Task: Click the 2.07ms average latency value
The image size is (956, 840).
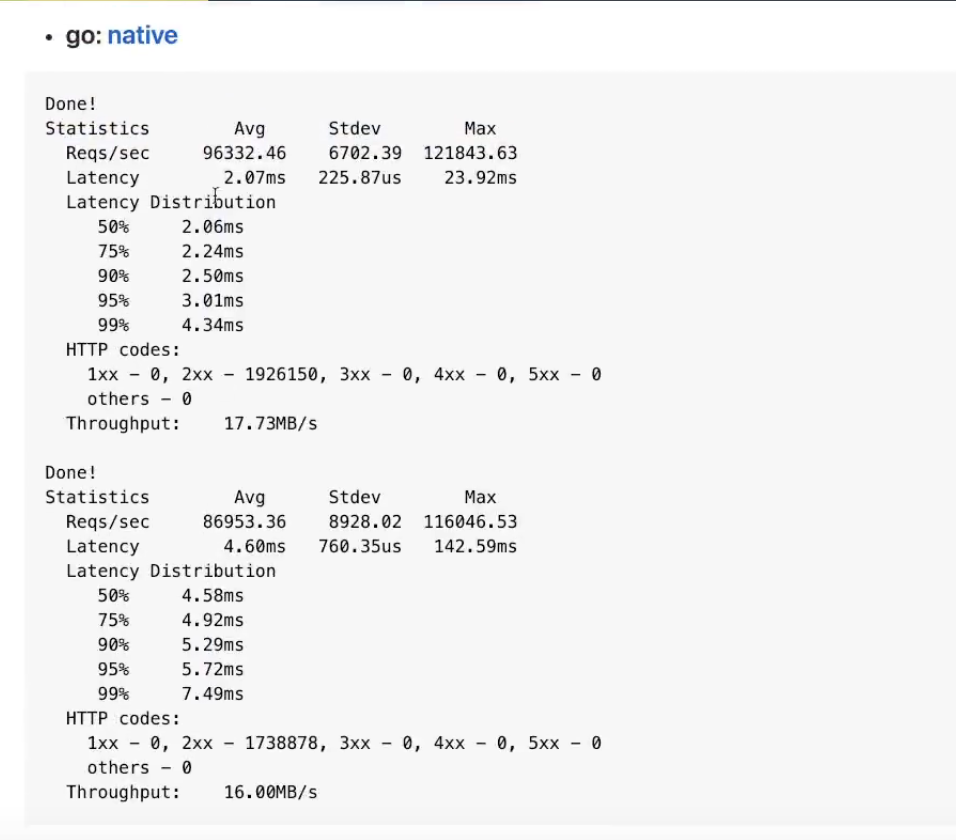Action: click(x=254, y=178)
